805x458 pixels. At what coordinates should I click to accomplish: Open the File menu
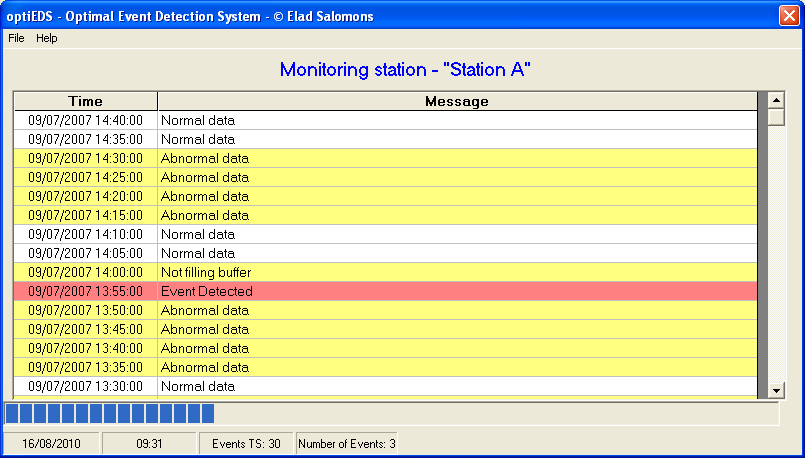[16, 39]
